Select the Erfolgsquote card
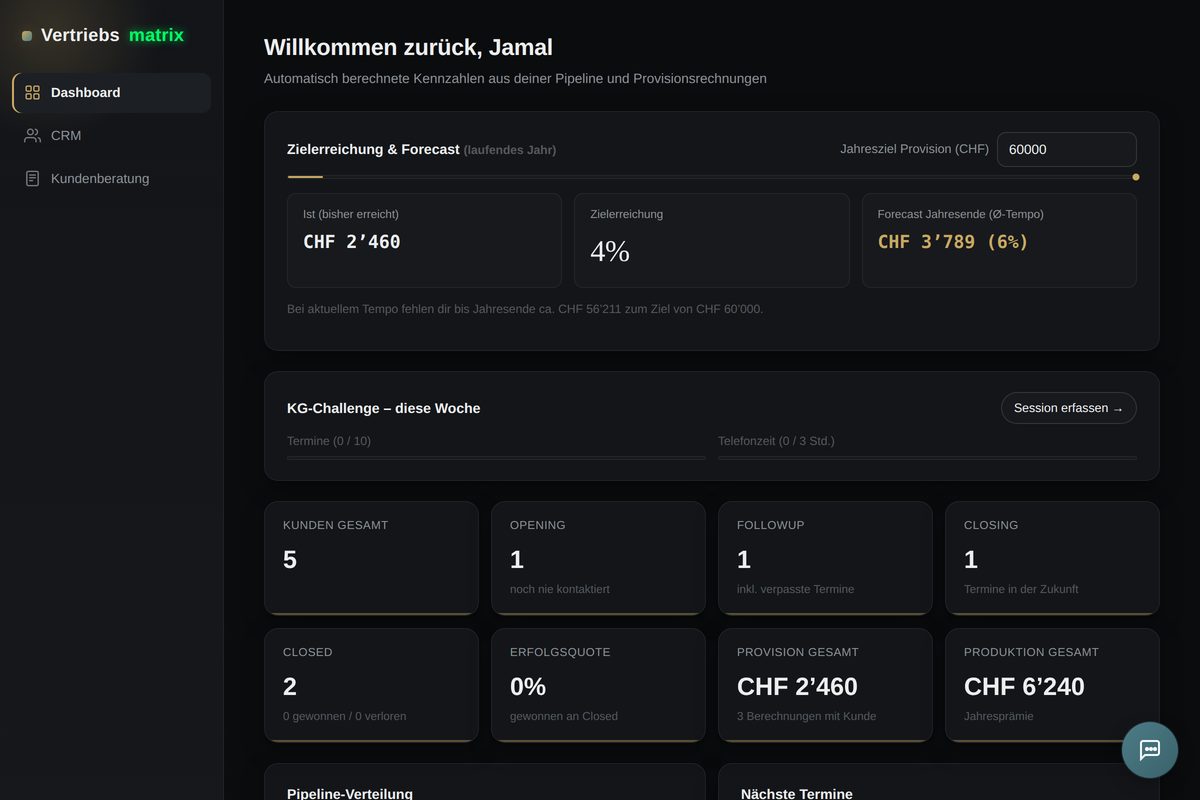 598,685
